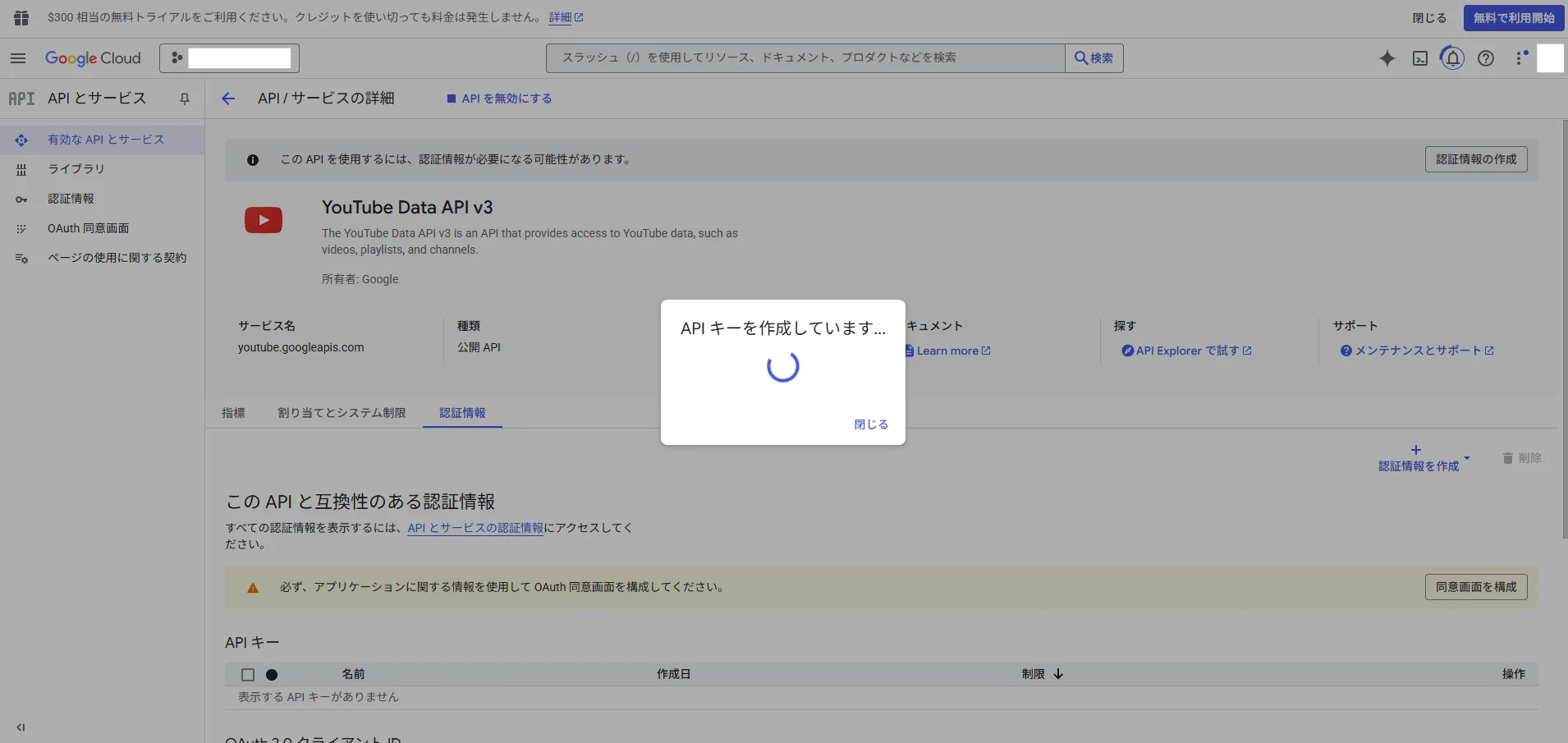Screen dimensions: 1568x743
Task: Click the gift icon in trial banner
Action: (x=21, y=17)
